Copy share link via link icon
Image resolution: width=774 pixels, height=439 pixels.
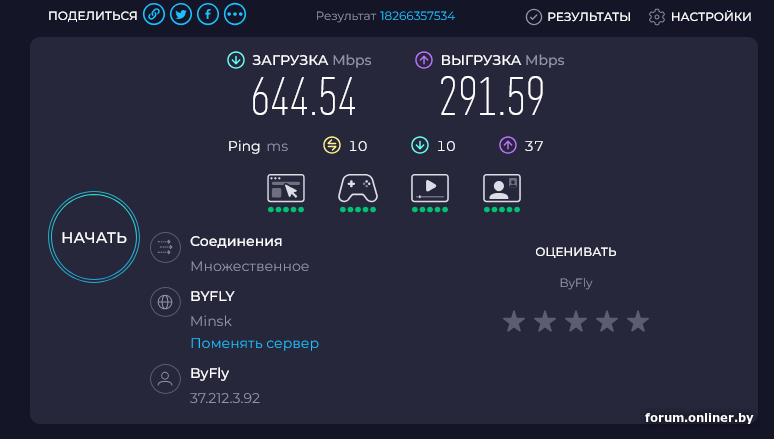point(153,15)
